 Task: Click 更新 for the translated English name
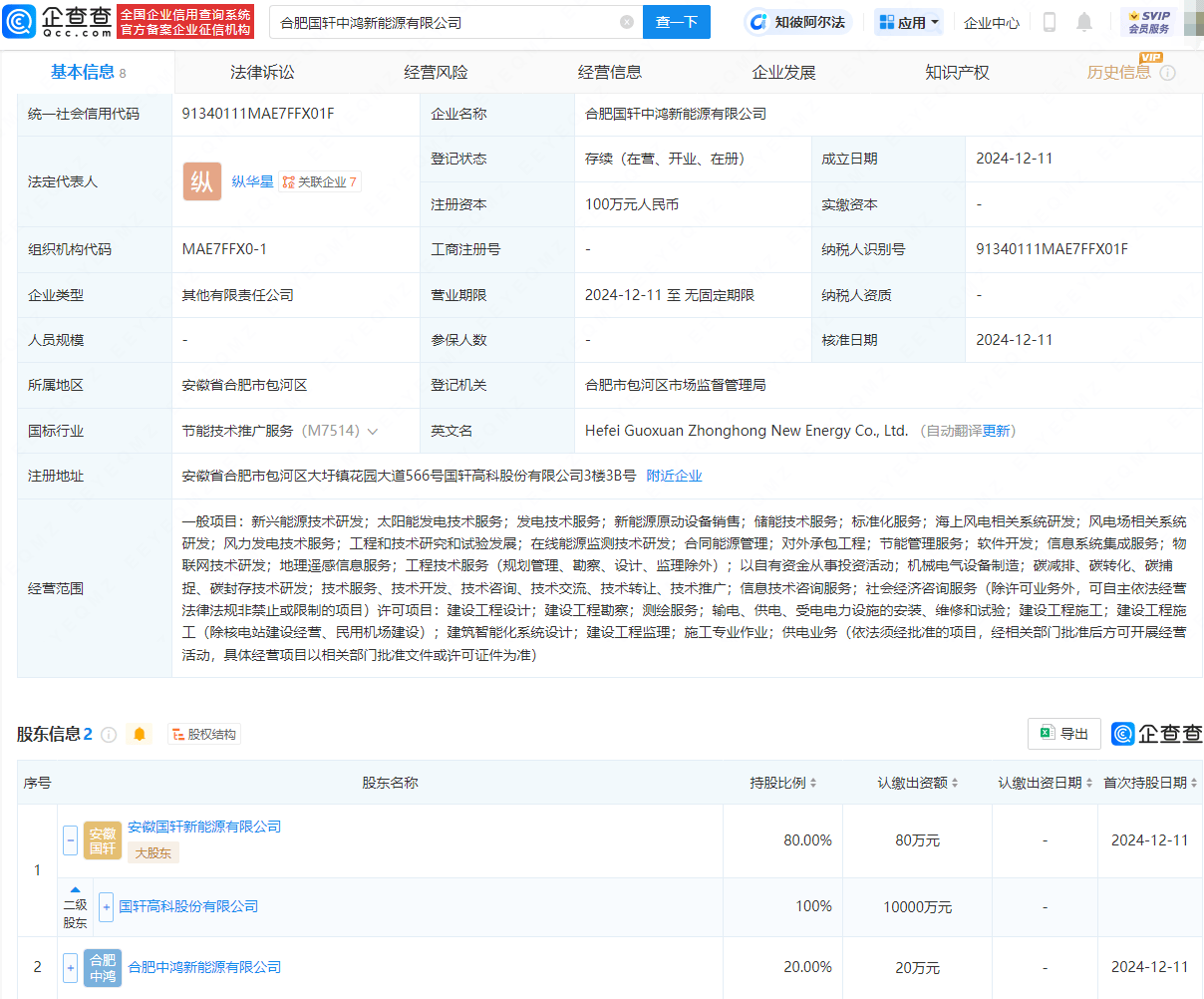coord(997,431)
